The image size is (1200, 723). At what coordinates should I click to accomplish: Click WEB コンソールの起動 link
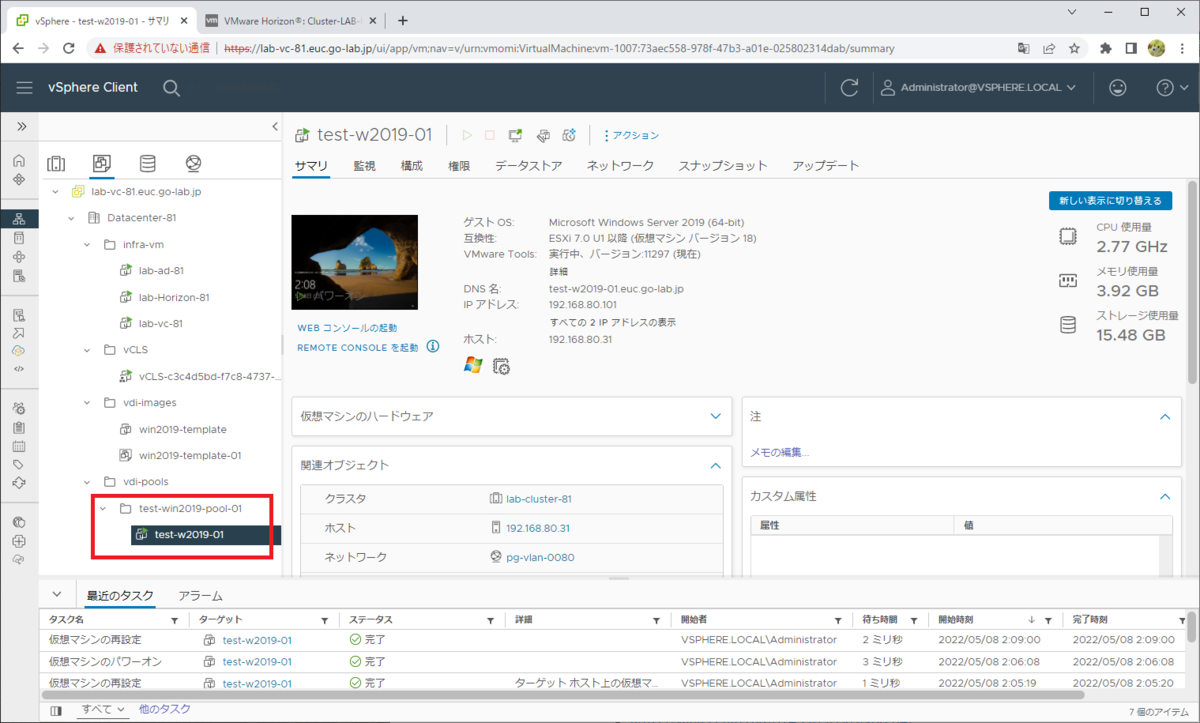[347, 328]
